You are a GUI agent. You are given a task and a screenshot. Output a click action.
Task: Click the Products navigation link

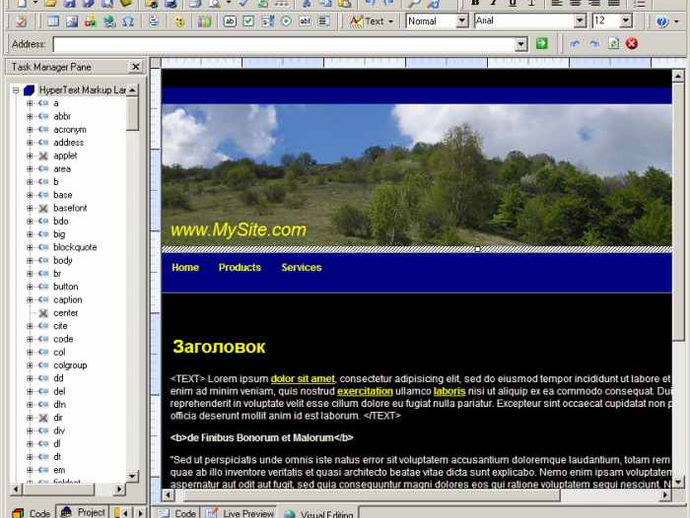coord(240,268)
